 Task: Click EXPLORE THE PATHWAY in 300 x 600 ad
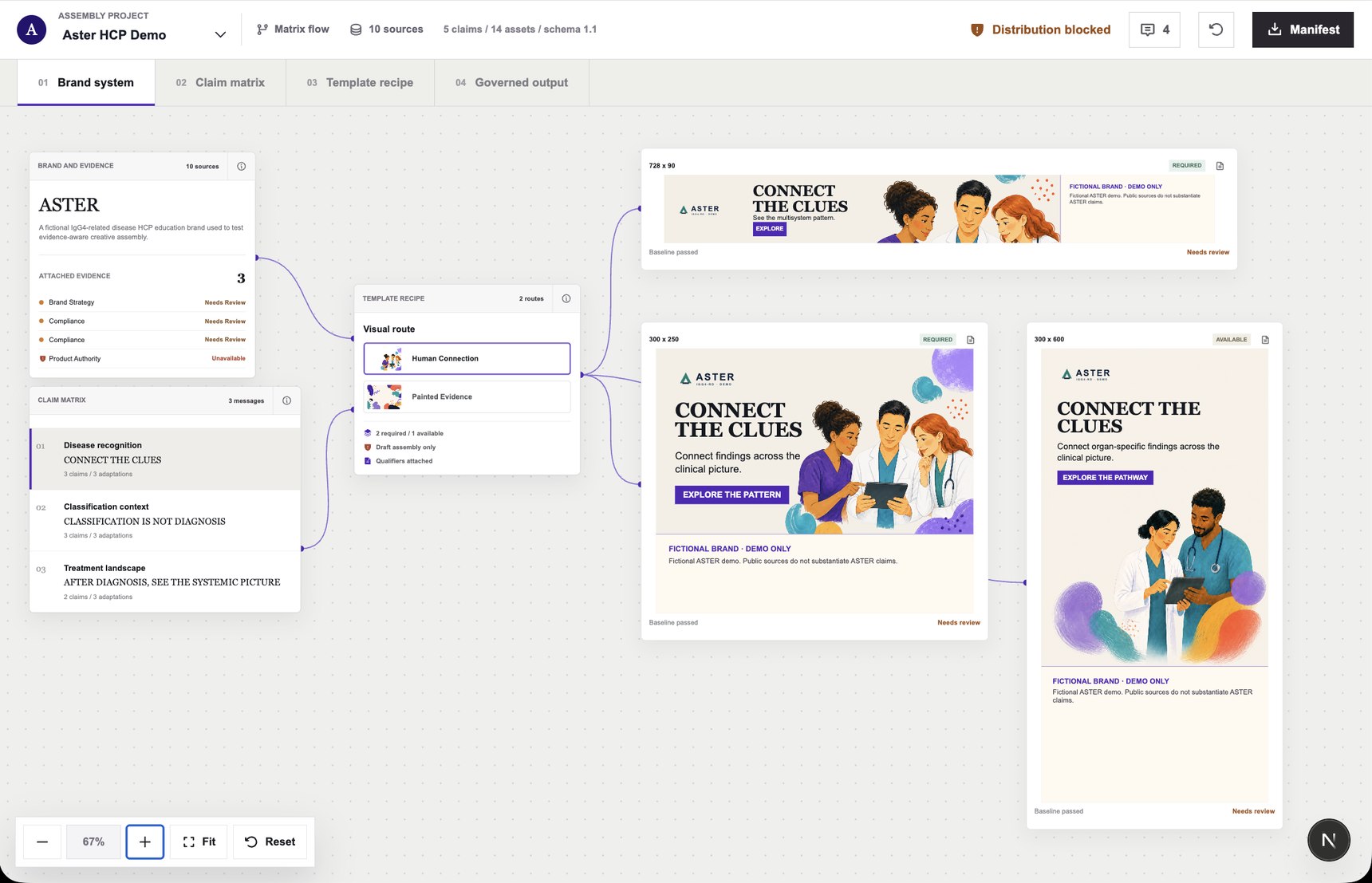coord(1105,478)
